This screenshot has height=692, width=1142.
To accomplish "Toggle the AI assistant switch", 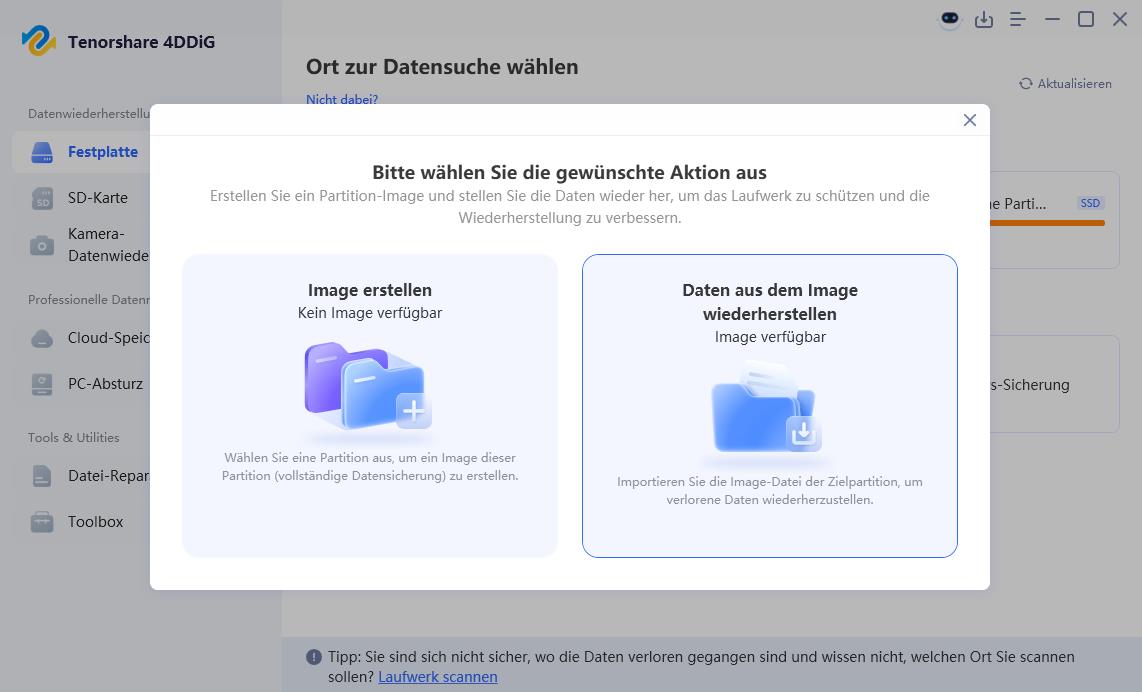I will point(949,19).
